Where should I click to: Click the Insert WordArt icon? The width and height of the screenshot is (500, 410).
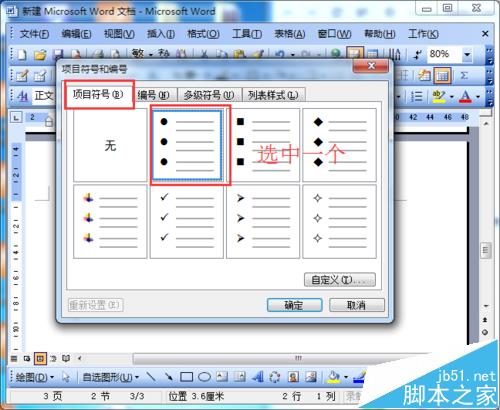pos(258,377)
